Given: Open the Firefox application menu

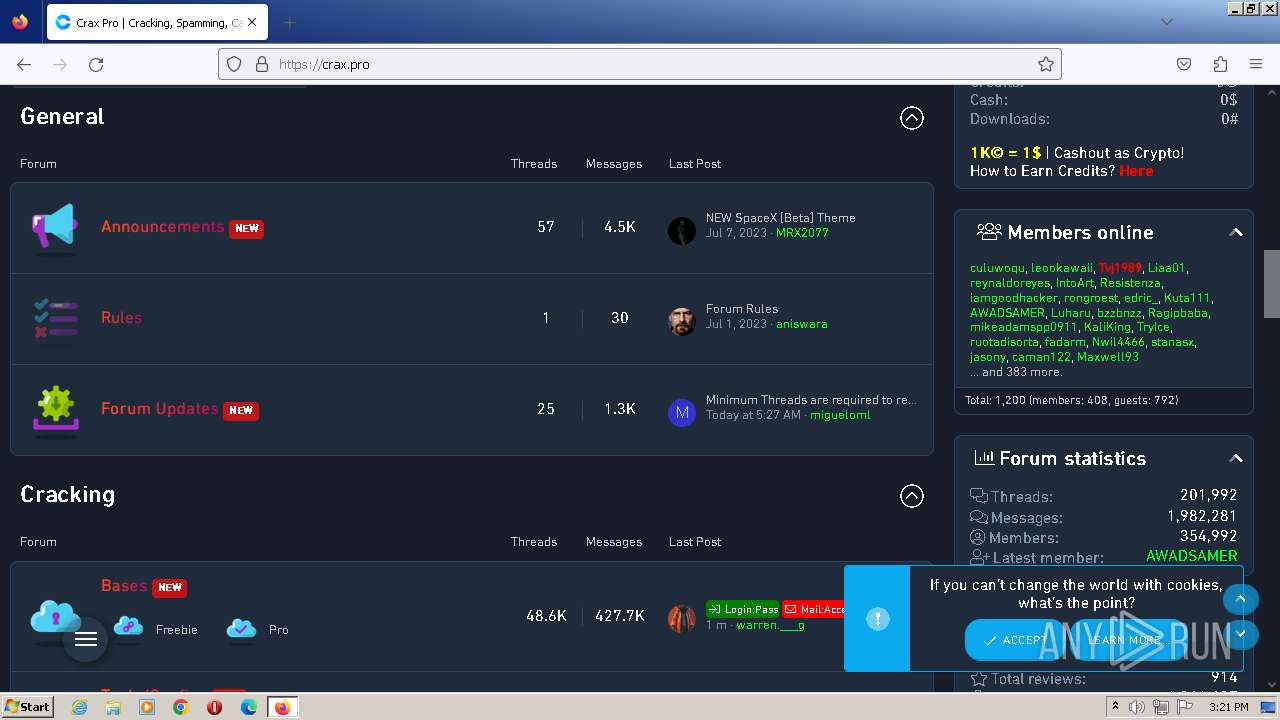Looking at the screenshot, I should point(1256,64).
